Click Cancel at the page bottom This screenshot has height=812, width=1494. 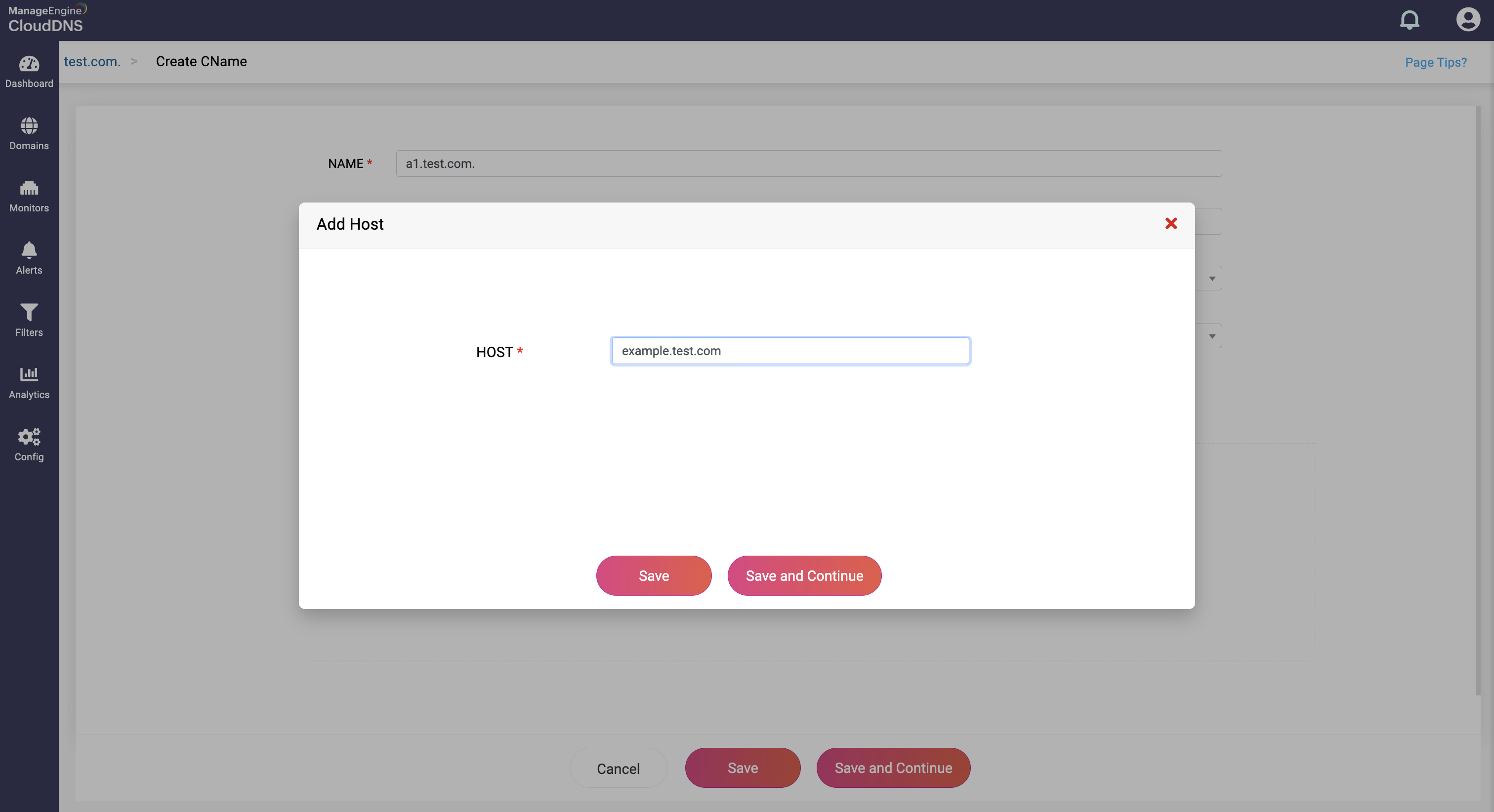coord(618,769)
